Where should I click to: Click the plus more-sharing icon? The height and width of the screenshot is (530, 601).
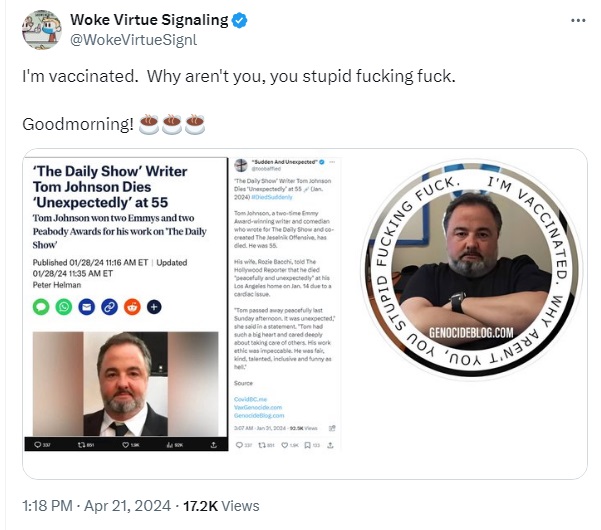pos(153,306)
